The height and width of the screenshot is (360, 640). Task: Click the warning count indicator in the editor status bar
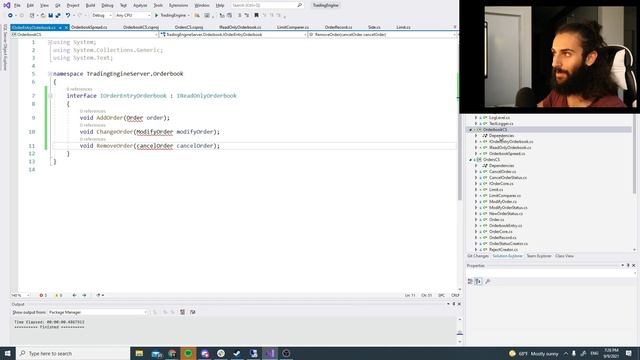pyautogui.click(x=58, y=295)
